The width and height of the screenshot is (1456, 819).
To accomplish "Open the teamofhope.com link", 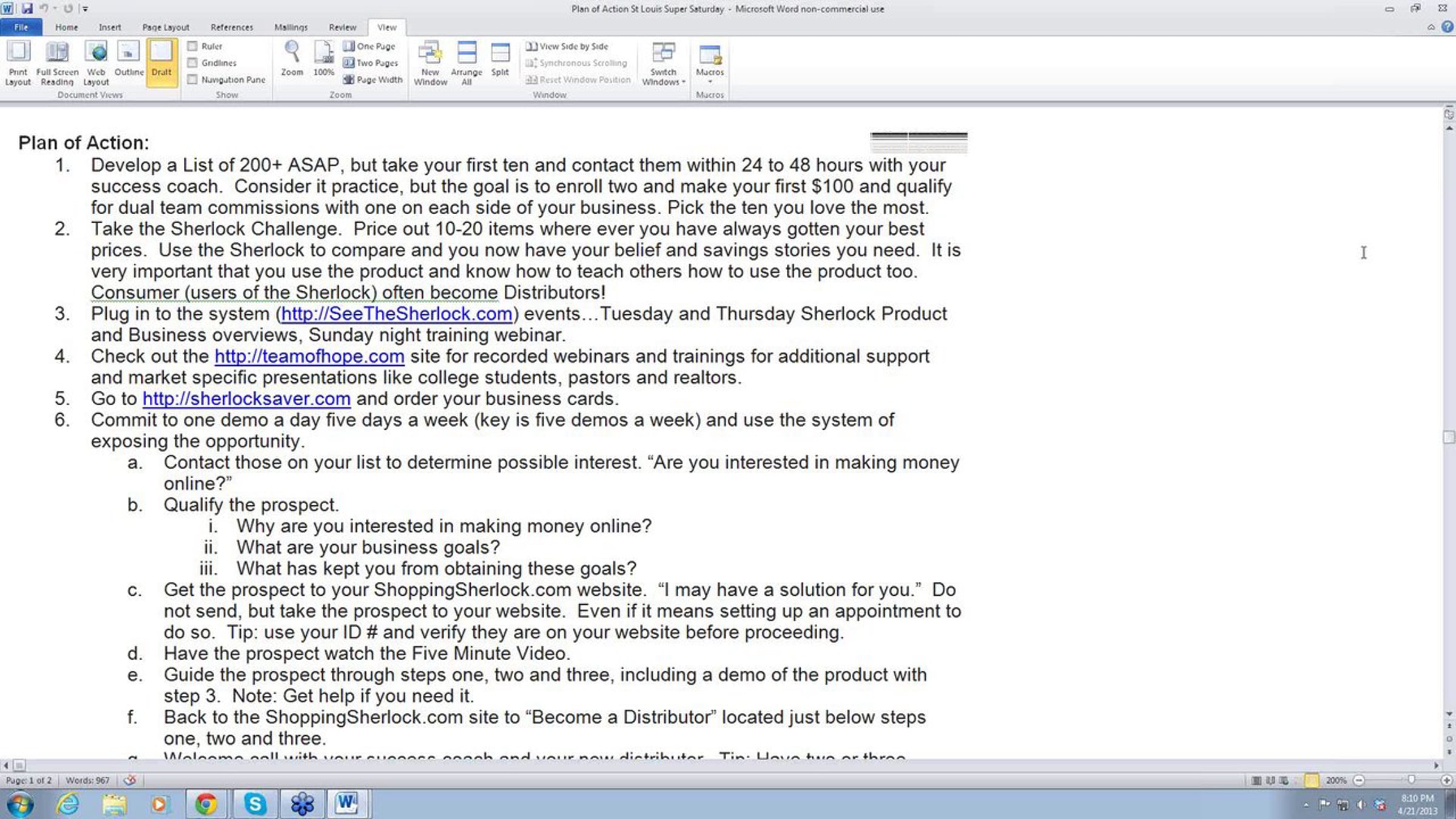I will (x=309, y=356).
